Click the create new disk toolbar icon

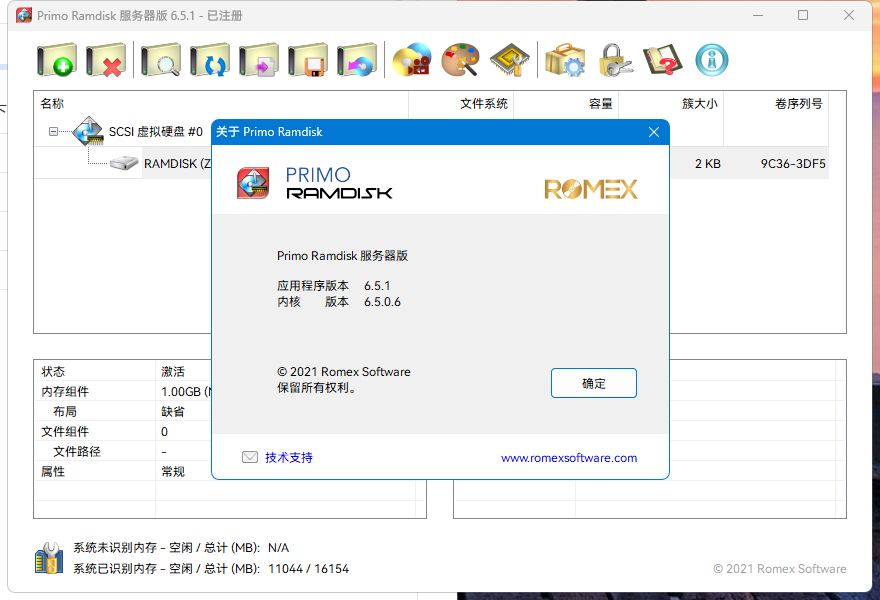57,59
